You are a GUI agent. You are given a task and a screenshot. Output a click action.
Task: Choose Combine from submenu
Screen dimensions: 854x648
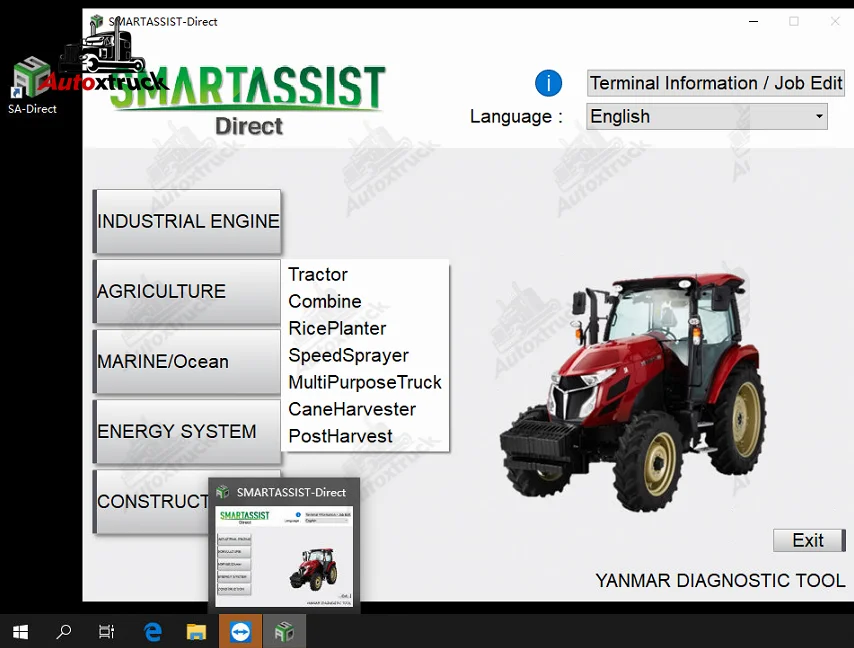click(x=325, y=301)
